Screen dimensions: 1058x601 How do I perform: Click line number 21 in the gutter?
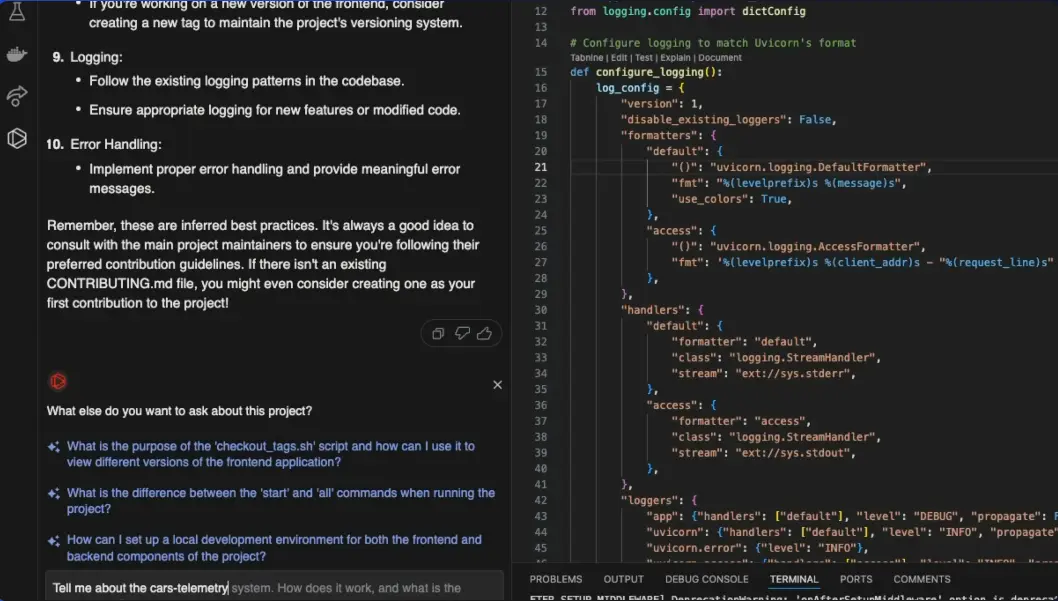click(x=540, y=167)
